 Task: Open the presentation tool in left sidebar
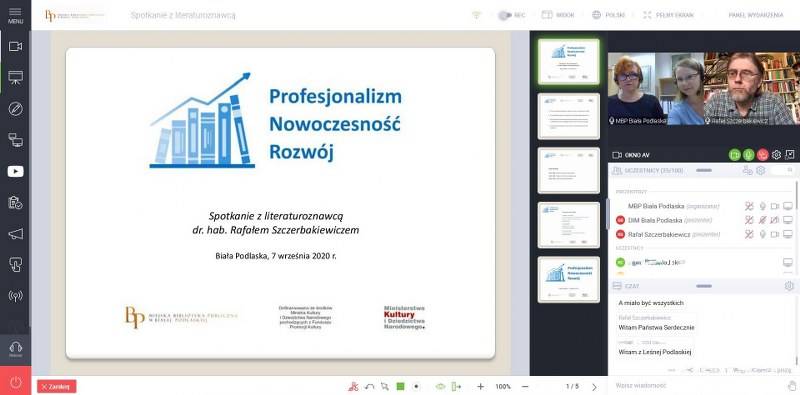pos(15,78)
